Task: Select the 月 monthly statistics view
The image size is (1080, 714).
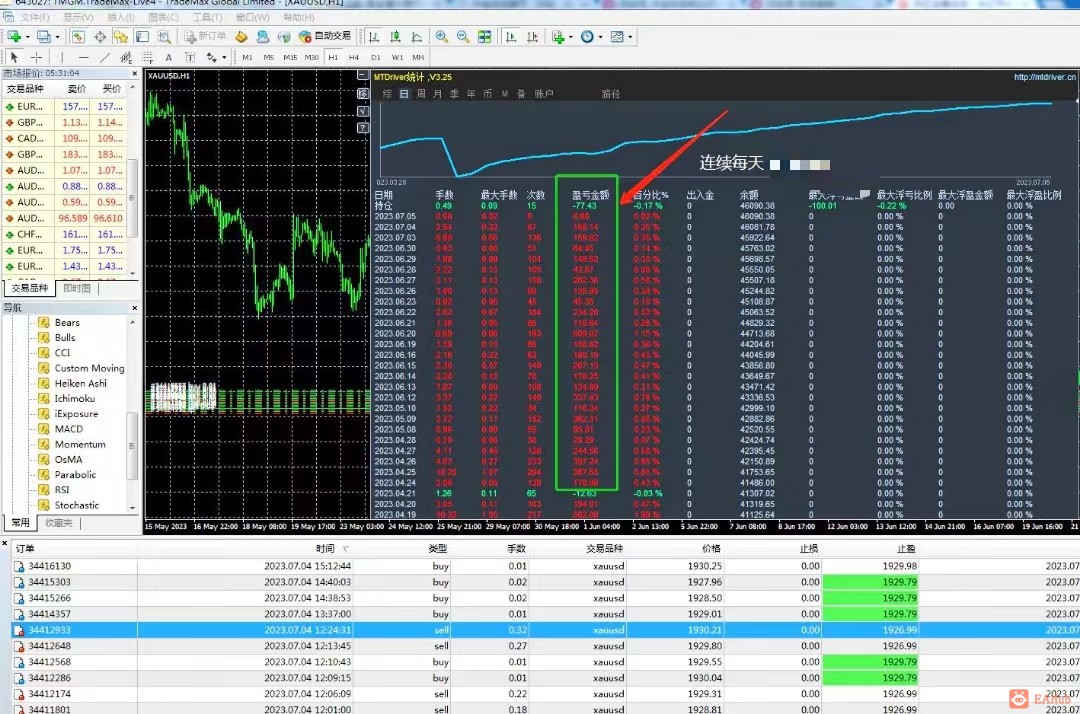Action: 437,94
